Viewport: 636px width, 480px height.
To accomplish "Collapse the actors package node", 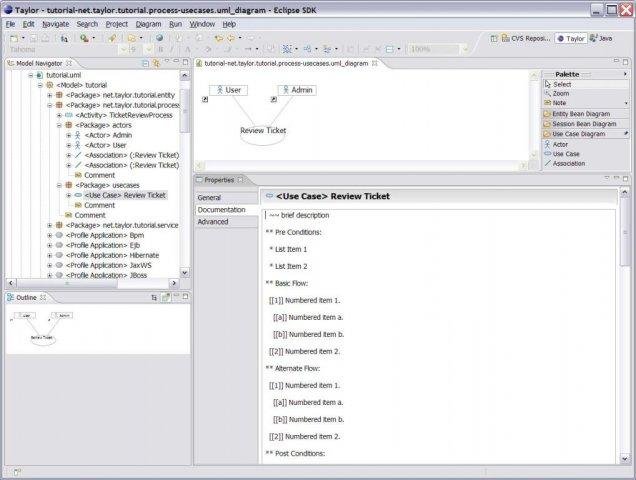I will [59, 125].
